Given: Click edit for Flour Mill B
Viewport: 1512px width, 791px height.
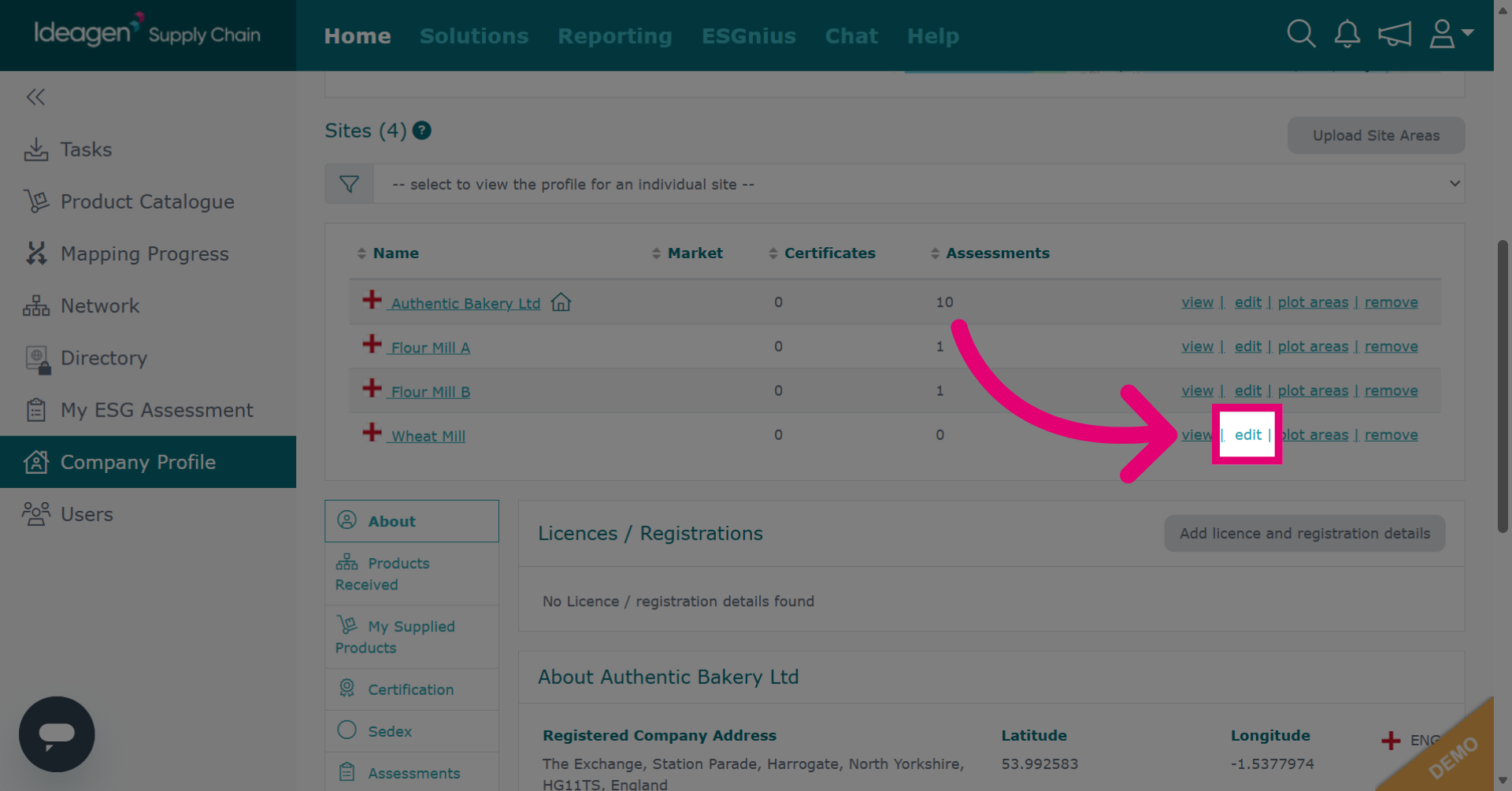Looking at the screenshot, I should click(x=1247, y=390).
